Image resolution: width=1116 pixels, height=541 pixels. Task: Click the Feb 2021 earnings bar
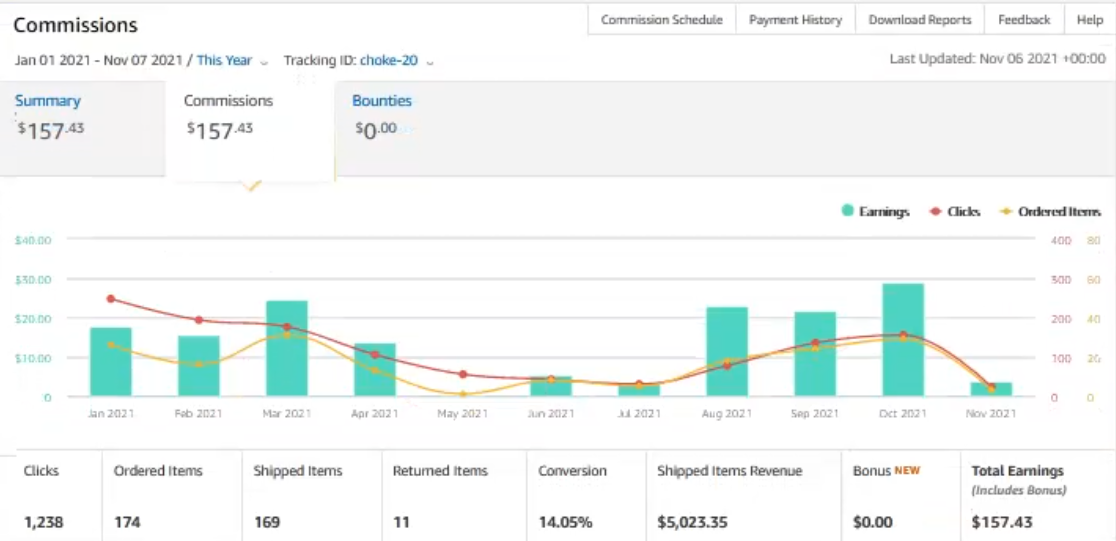tap(199, 366)
